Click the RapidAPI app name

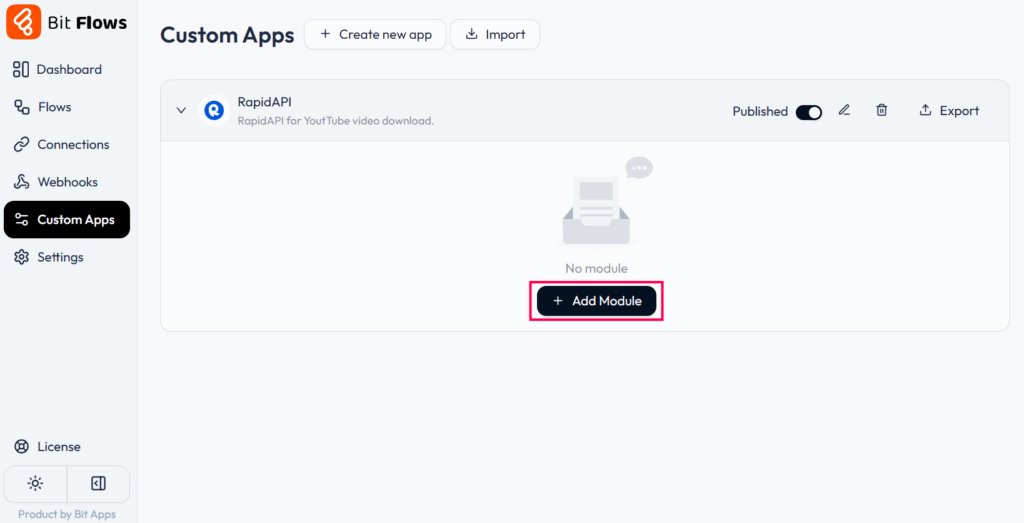[264, 102]
